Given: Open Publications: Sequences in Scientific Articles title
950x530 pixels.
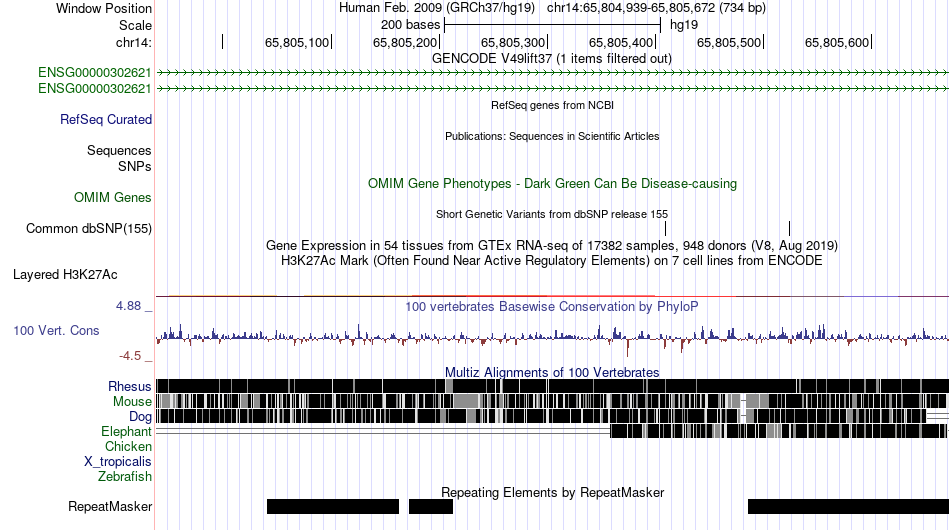Looking at the screenshot, I should (552, 136).
